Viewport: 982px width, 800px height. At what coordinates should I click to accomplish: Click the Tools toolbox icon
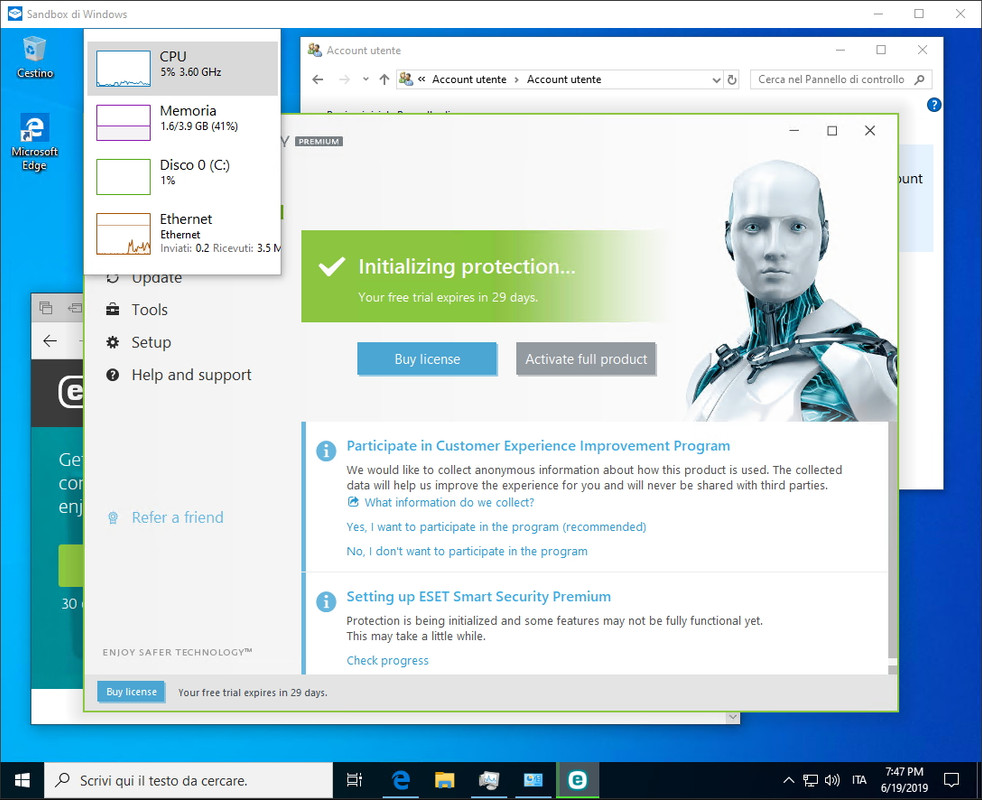[113, 309]
